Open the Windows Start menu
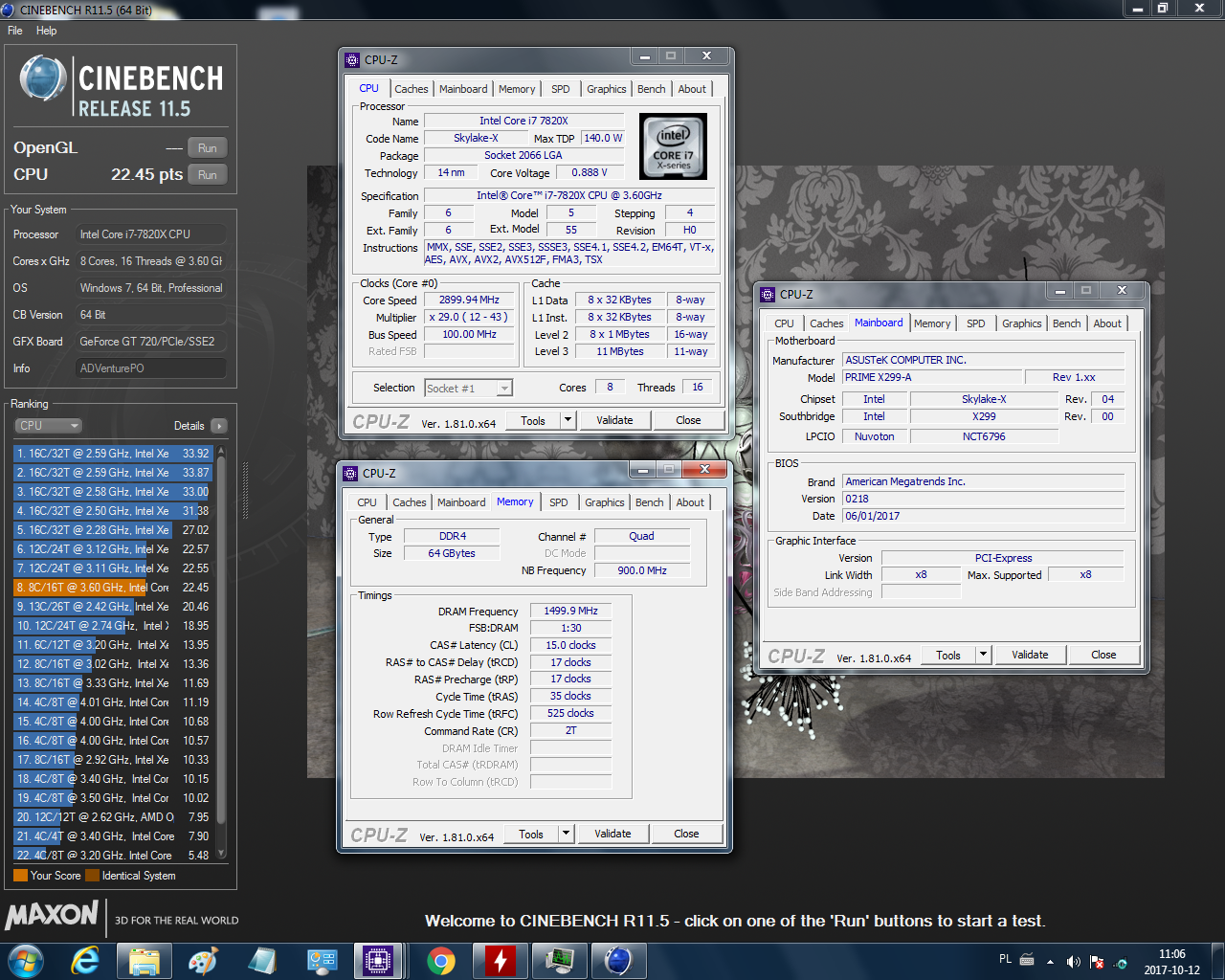This screenshot has width=1225, height=980. (x=25, y=960)
